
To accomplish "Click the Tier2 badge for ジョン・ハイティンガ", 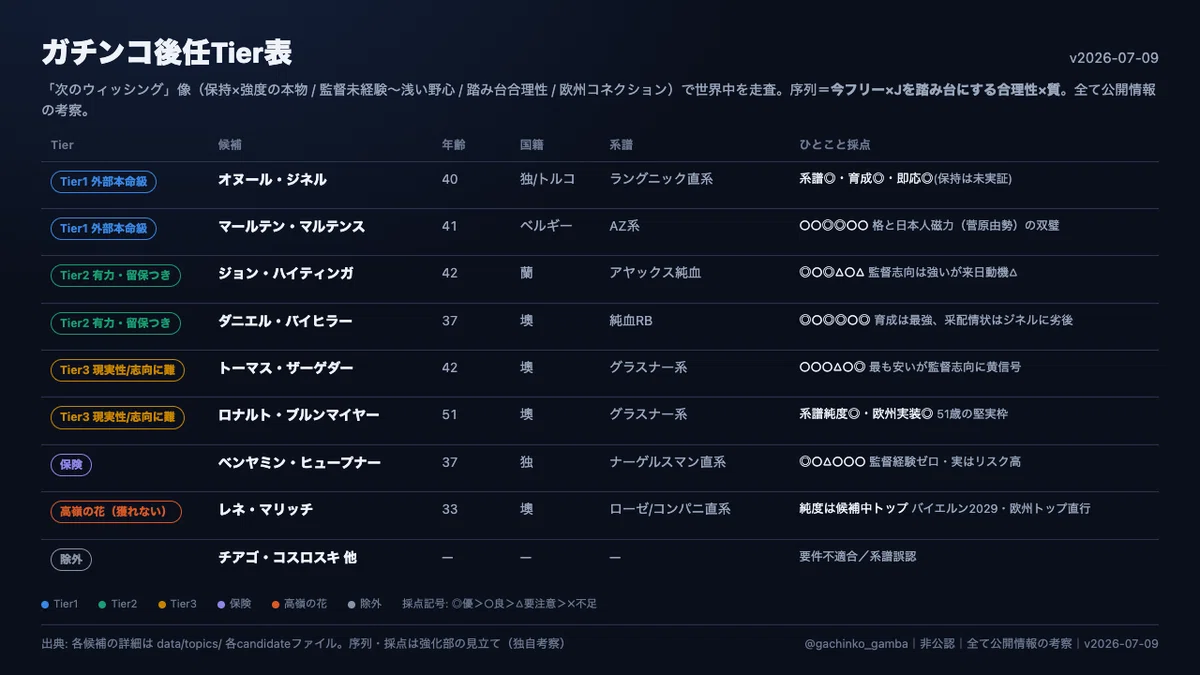I will pos(115,275).
